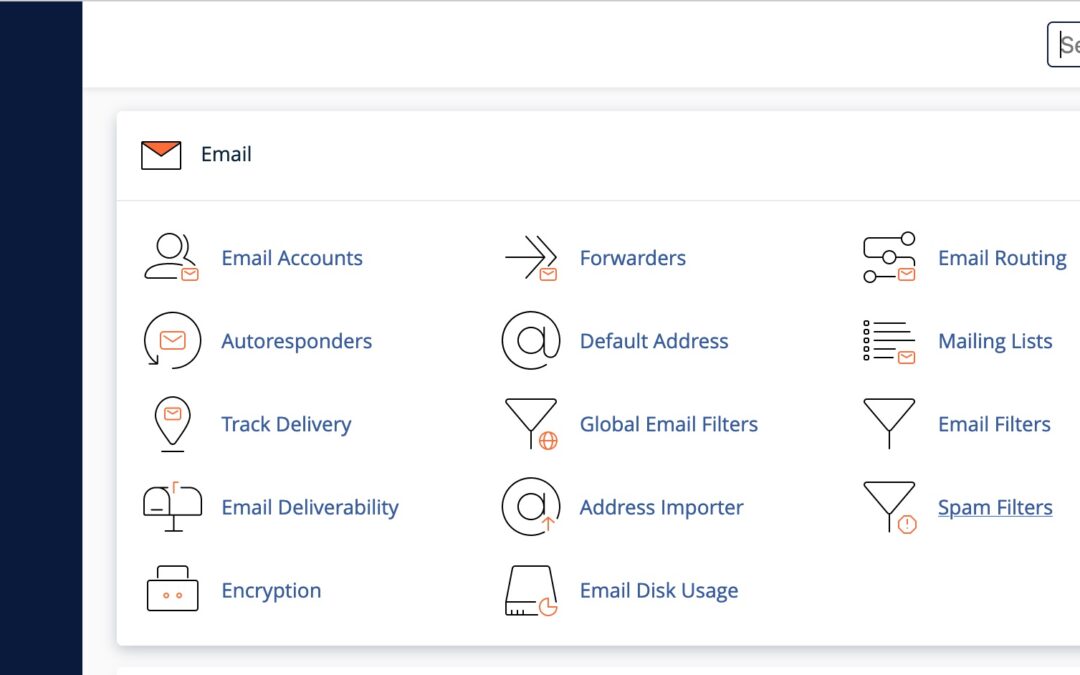Click the Email section header label
The width and height of the screenshot is (1080, 675).
tap(227, 154)
